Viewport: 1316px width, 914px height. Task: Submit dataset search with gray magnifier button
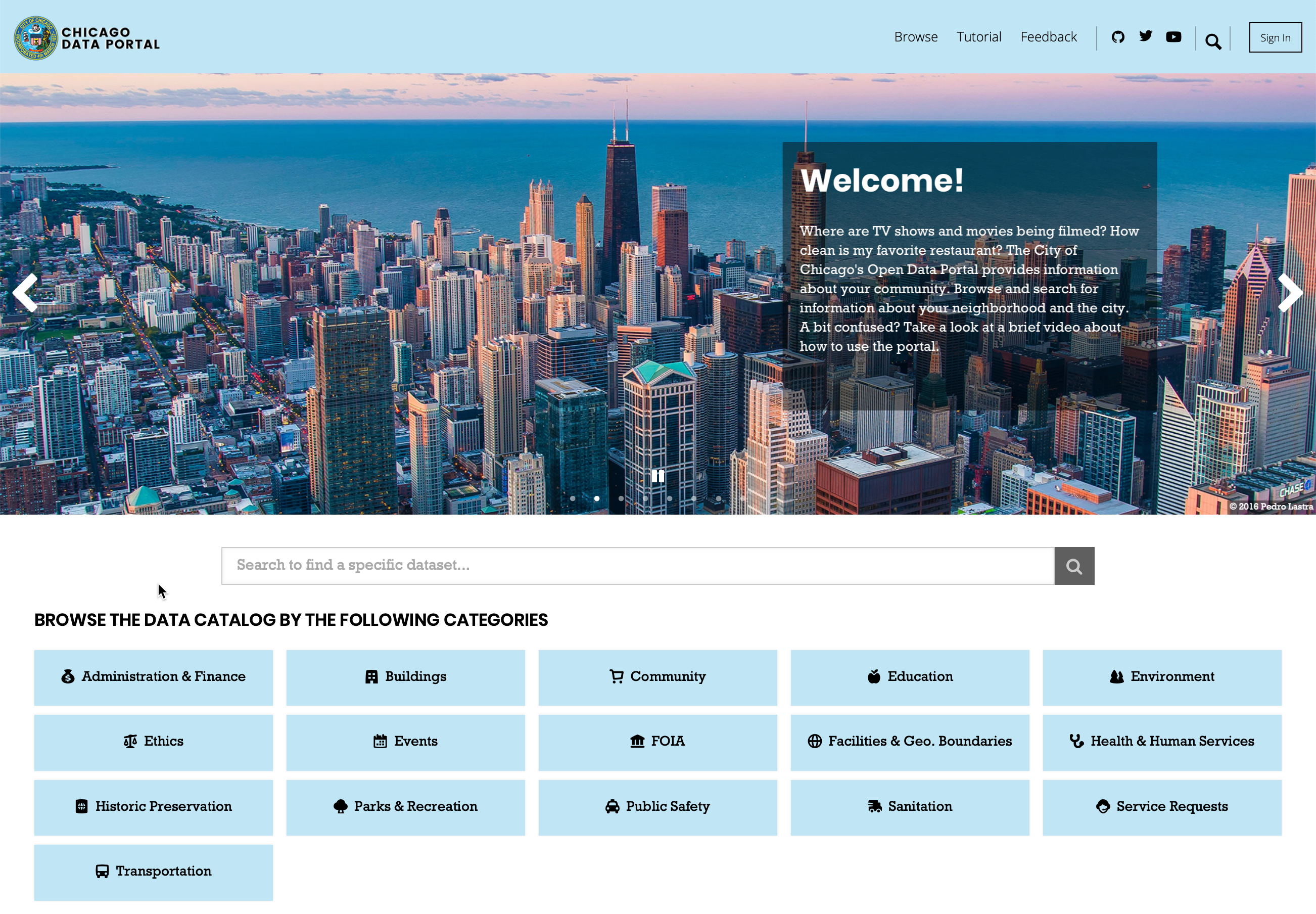pos(1074,566)
